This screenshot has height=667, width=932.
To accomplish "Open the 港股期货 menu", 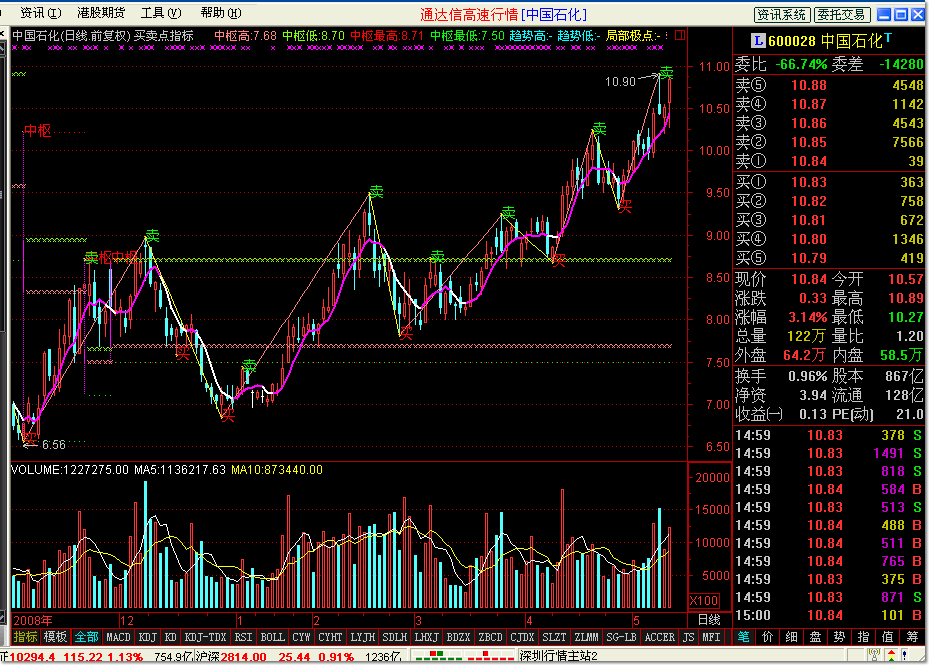I will coord(101,12).
